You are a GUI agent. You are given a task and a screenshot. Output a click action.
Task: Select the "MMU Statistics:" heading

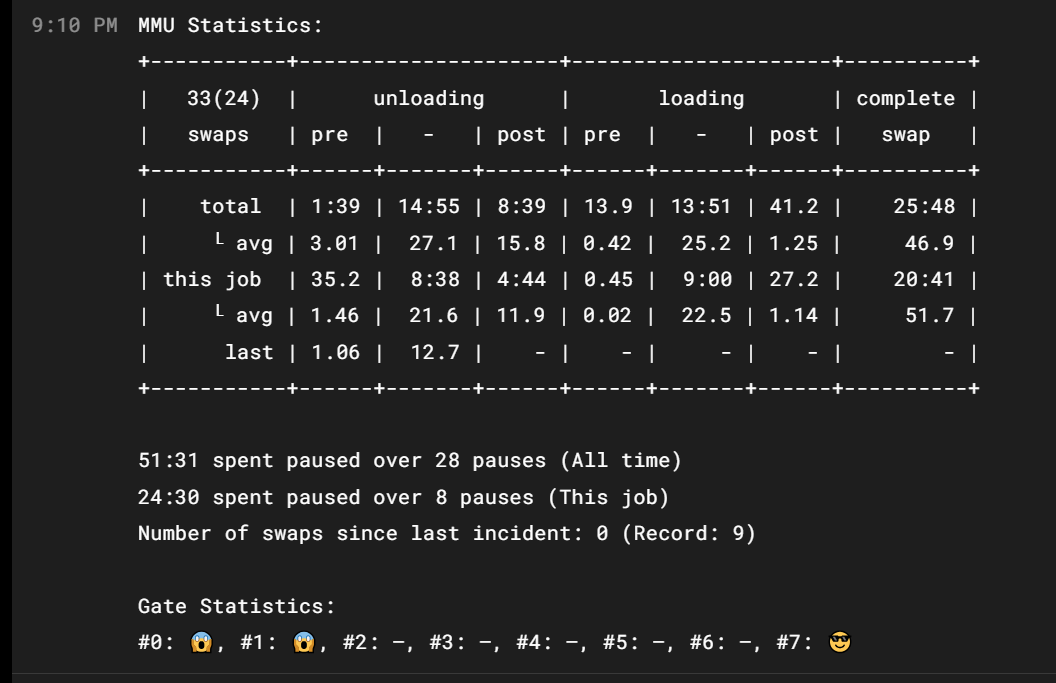(x=231, y=26)
